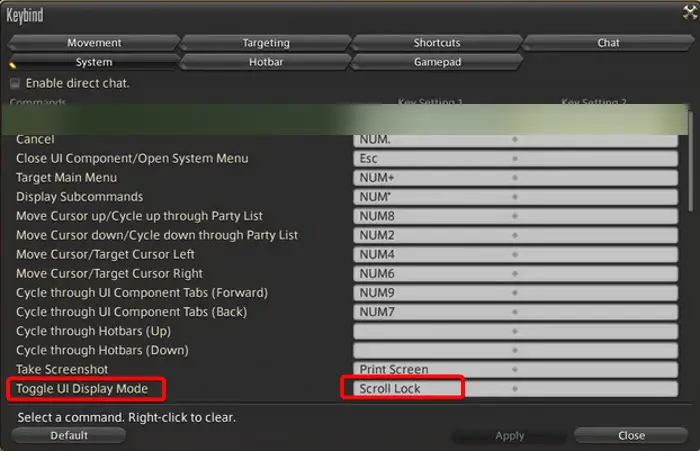Open the Hotbar tab
Viewport: 700px width, 451px height.
(x=266, y=62)
